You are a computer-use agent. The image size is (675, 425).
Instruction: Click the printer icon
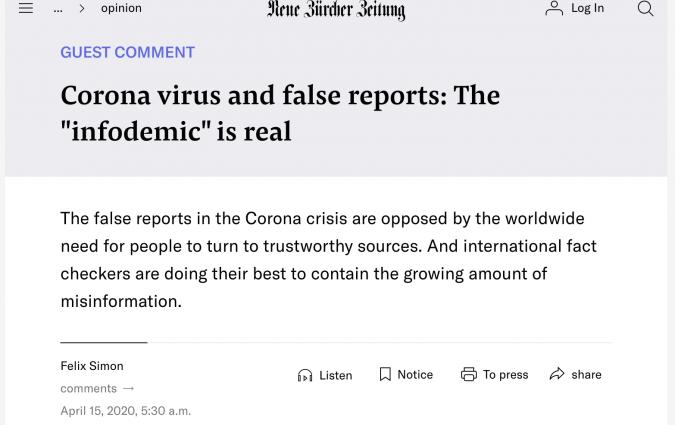pyautogui.click(x=468, y=374)
